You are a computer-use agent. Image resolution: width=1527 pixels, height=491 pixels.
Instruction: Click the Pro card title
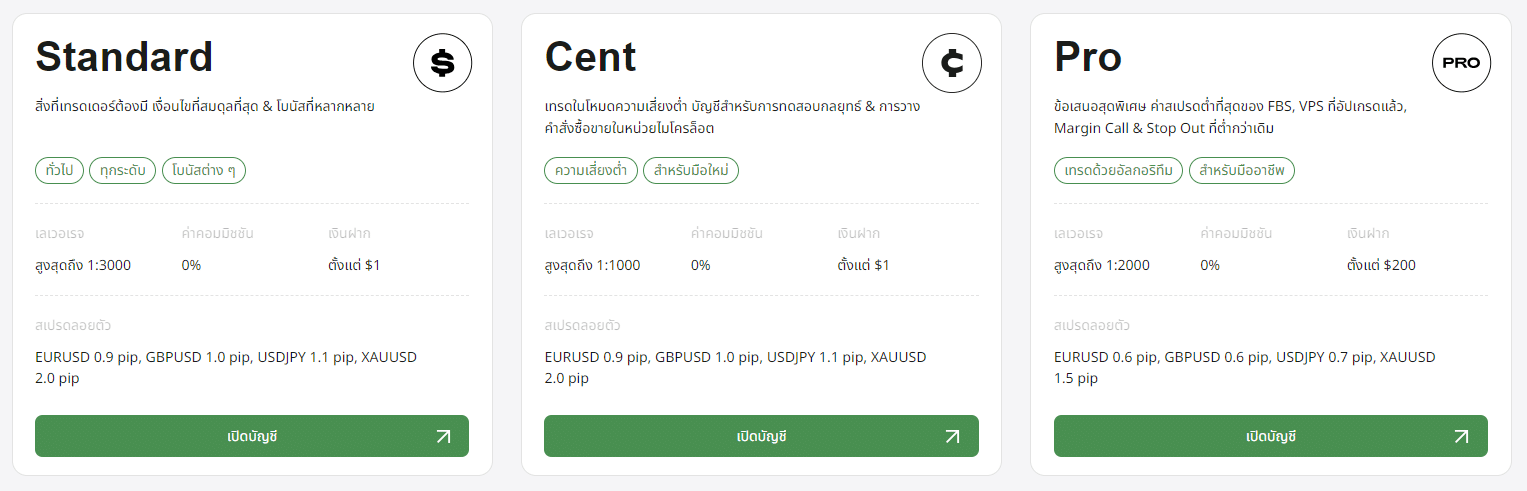pos(1088,57)
